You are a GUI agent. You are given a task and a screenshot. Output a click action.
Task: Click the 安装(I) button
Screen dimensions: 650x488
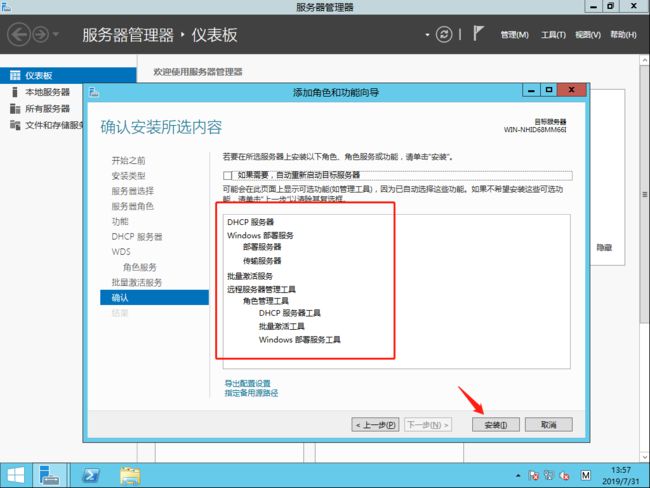click(496, 425)
